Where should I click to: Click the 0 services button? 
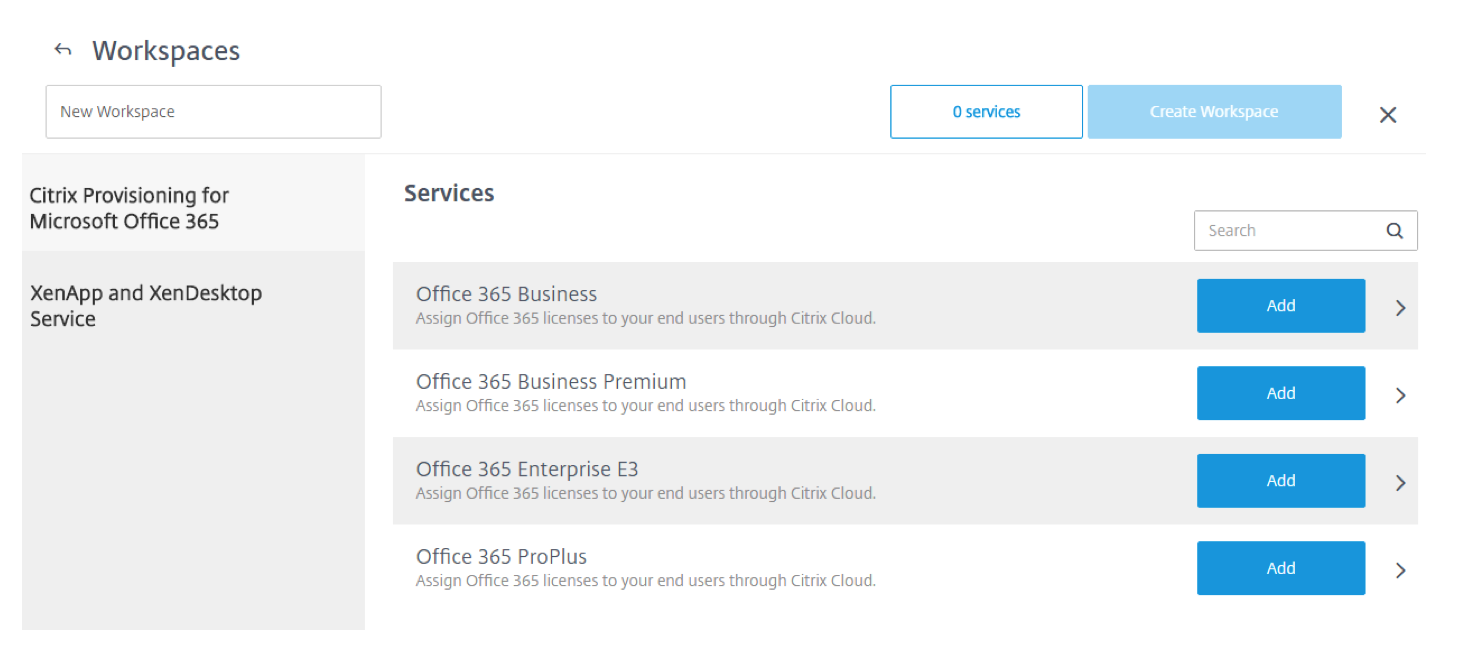coord(986,112)
